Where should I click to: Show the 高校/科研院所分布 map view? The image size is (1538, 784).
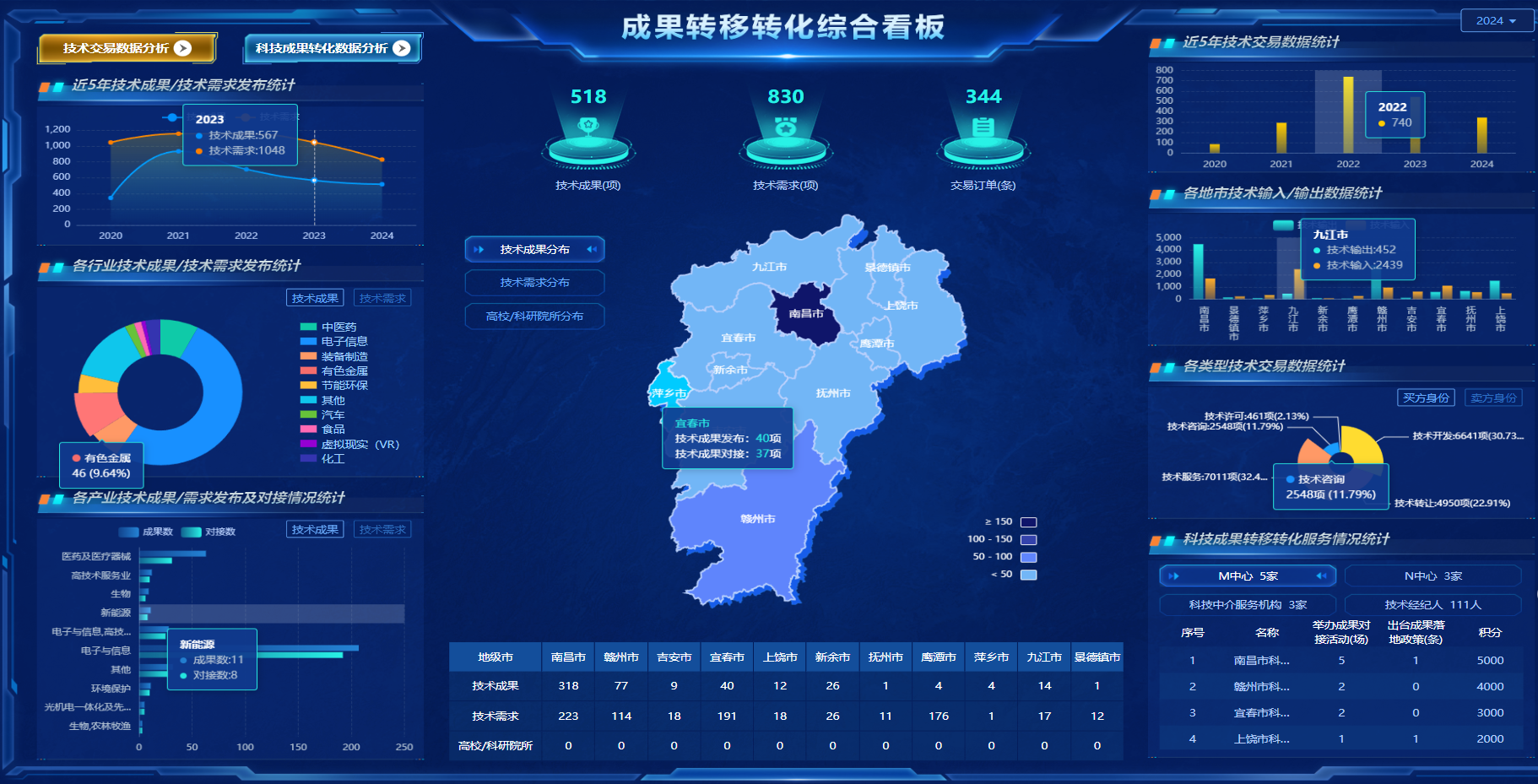click(534, 316)
